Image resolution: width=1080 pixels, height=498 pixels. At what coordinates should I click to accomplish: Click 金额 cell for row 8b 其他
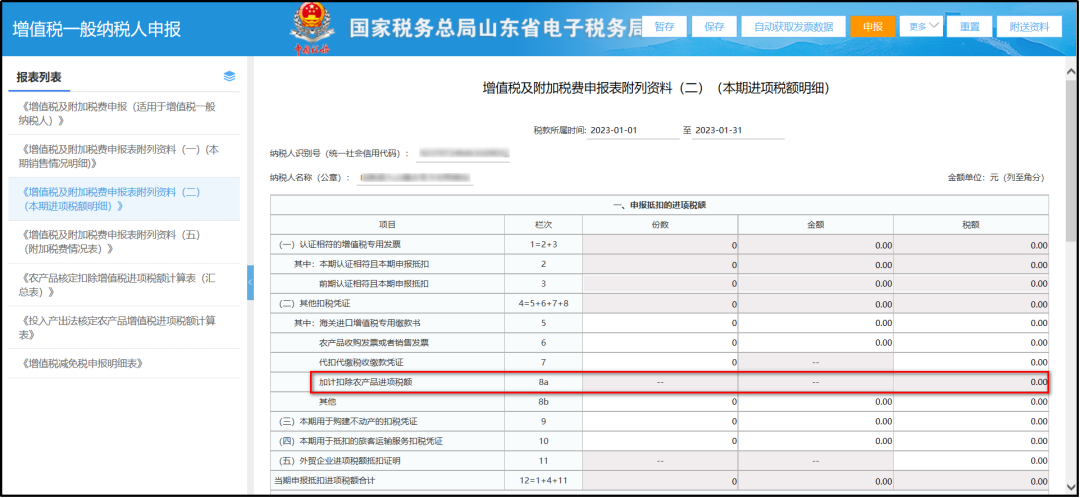[816, 401]
